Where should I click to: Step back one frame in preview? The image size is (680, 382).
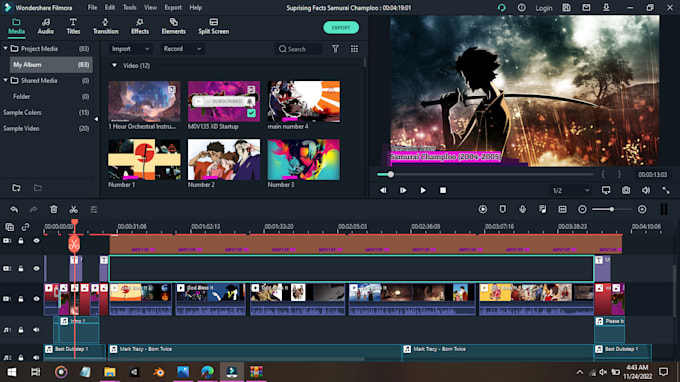pos(383,190)
